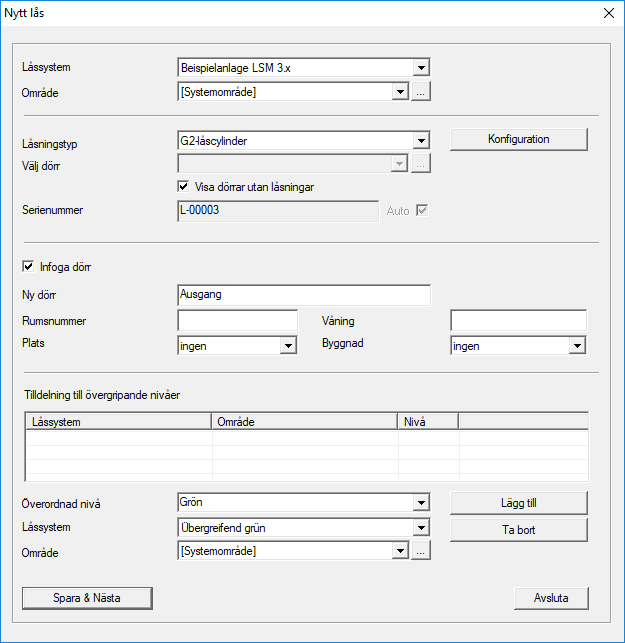
Task: Click the 'Ta bort' button
Action: (518, 530)
